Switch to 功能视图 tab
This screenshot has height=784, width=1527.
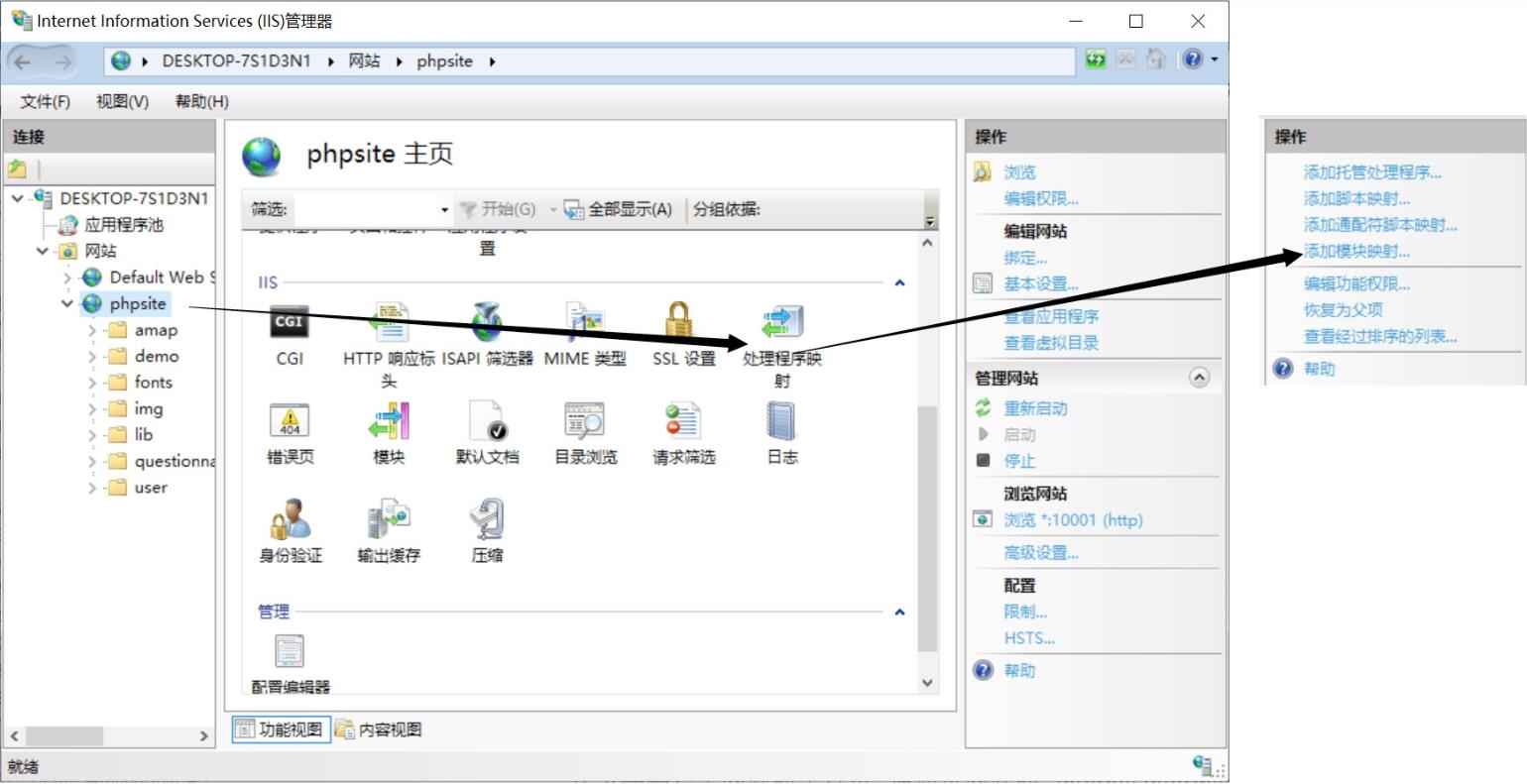click(x=282, y=729)
